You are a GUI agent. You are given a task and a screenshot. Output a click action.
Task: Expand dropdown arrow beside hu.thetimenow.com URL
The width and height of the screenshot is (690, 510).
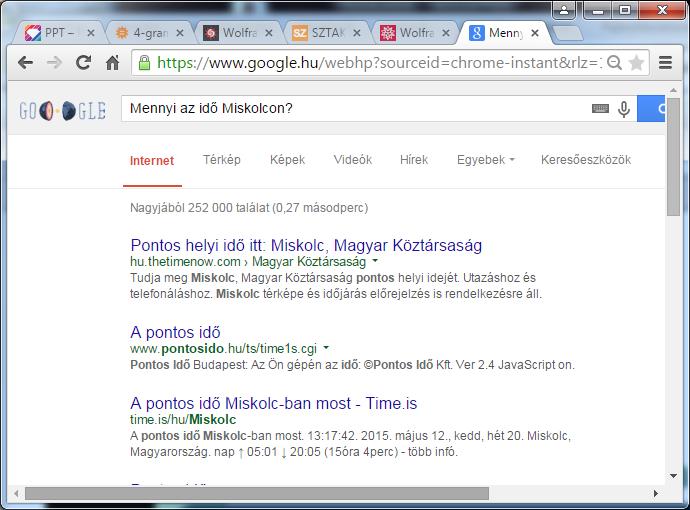375,261
